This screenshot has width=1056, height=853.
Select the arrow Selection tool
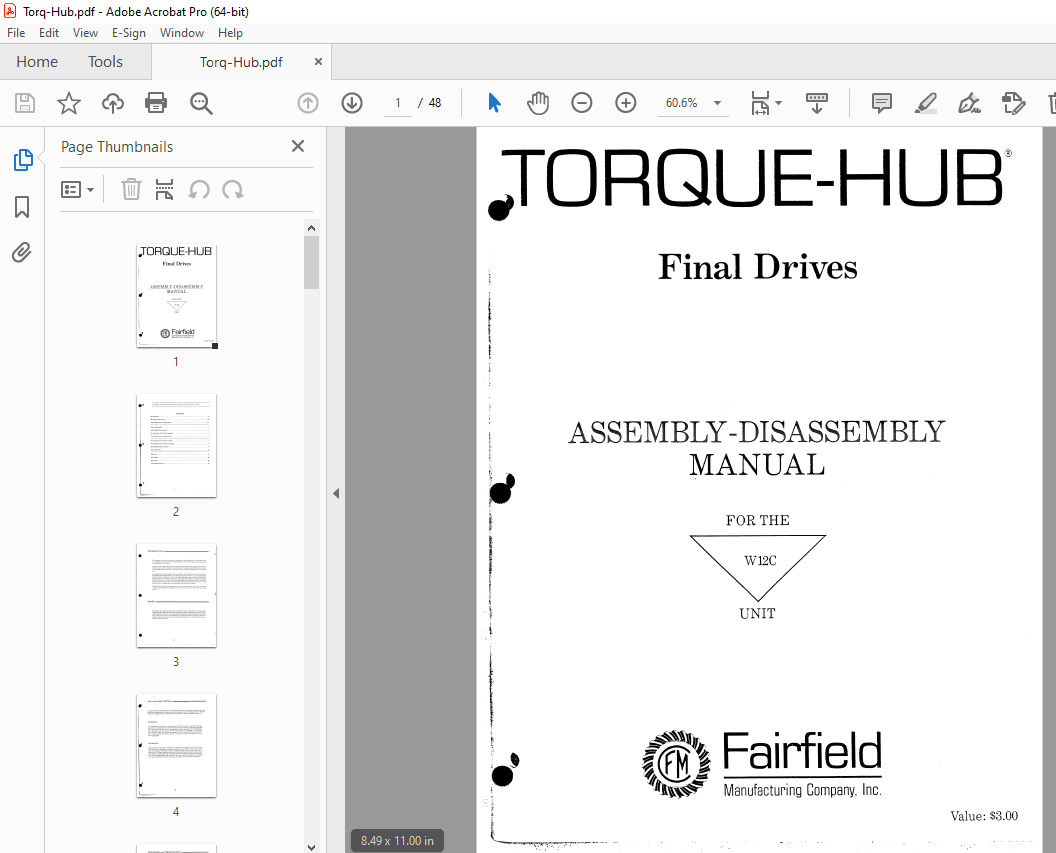point(493,102)
